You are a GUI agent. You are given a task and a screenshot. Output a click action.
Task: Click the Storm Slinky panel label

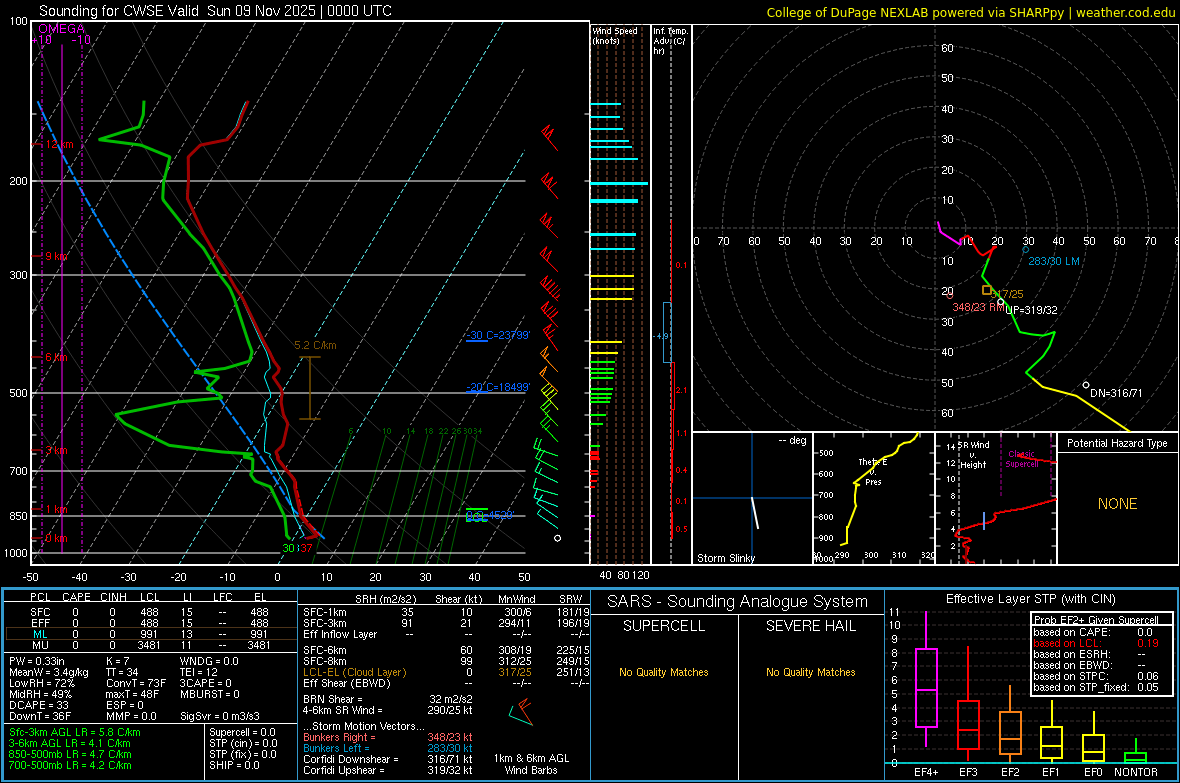coord(725,558)
